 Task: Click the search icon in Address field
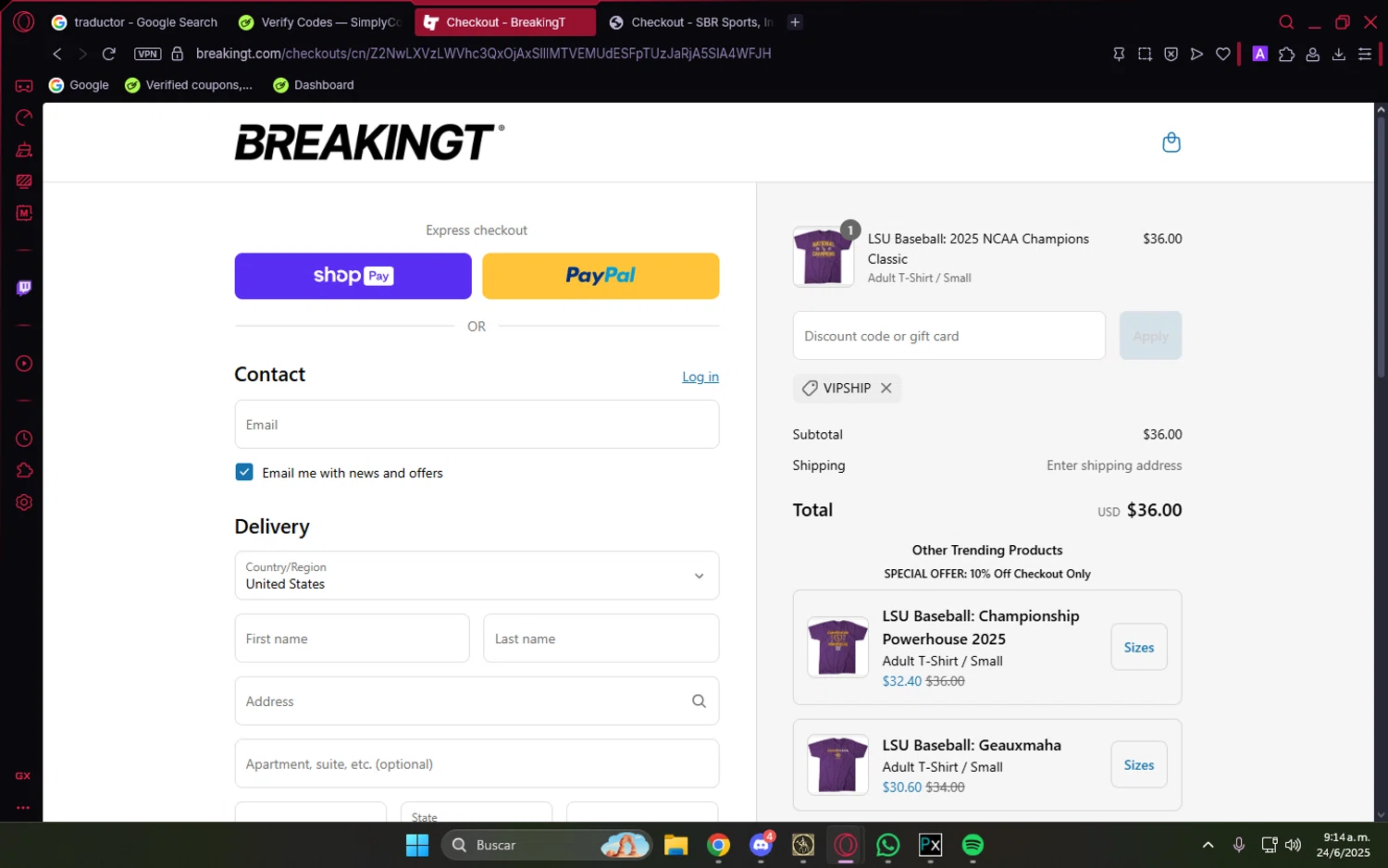699,701
